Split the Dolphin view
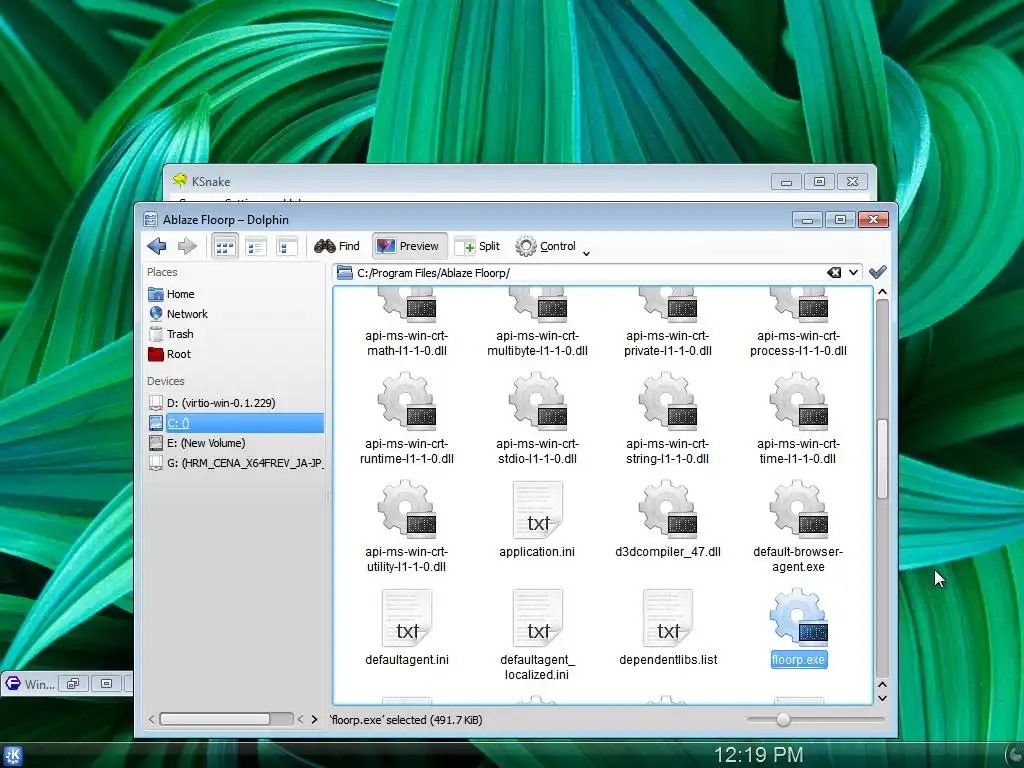Image resolution: width=1024 pixels, height=768 pixels. pos(478,246)
